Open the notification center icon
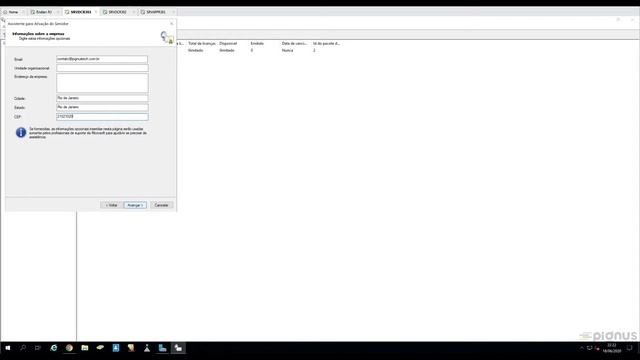 [629, 348]
